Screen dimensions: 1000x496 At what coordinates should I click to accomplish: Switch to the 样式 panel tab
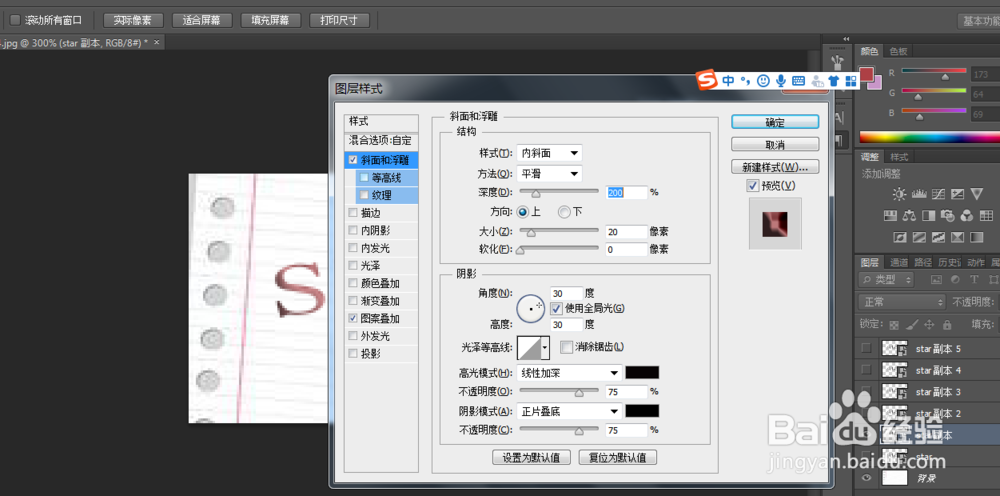point(899,157)
